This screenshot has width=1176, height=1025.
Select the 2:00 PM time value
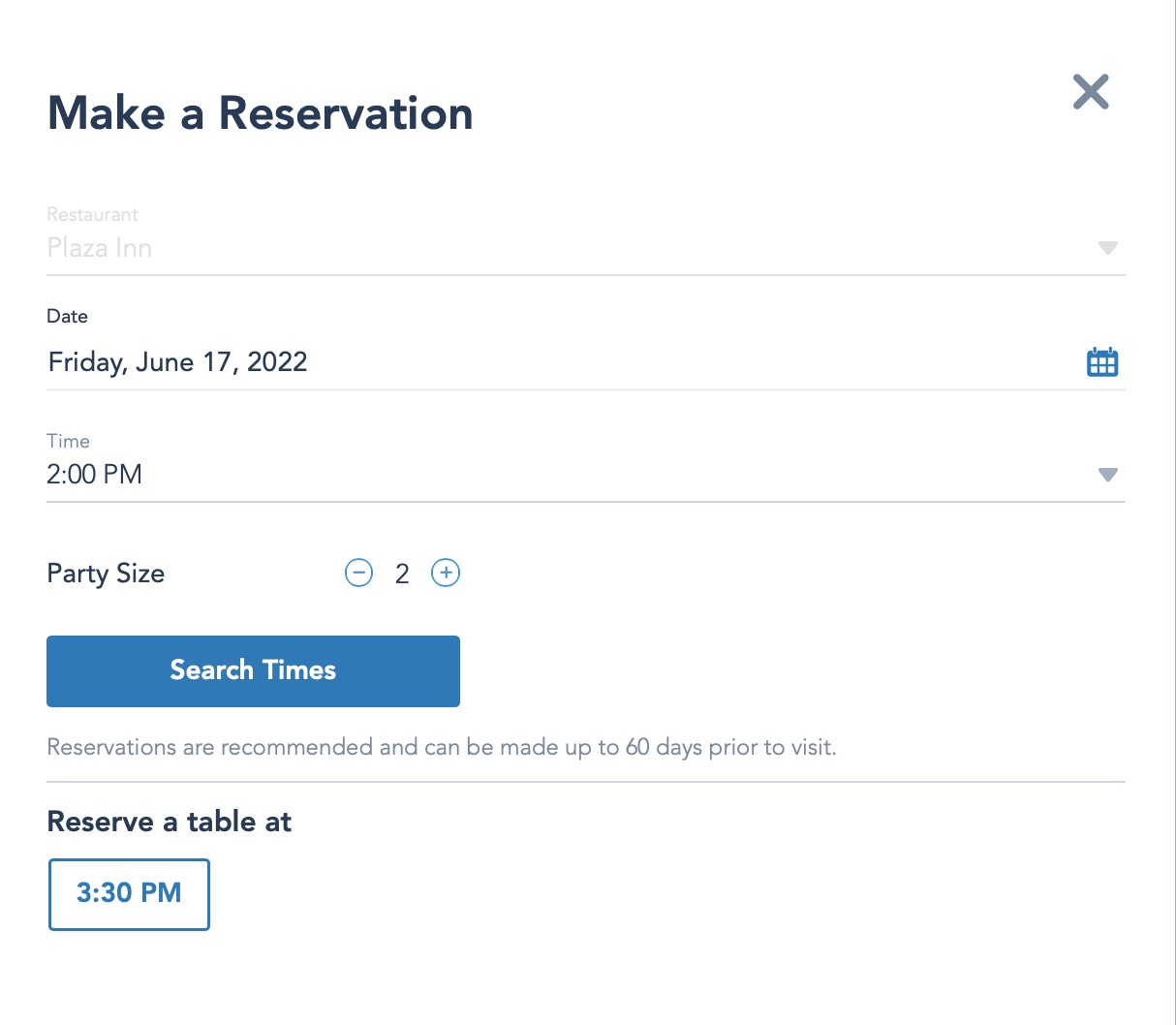pyautogui.click(x=95, y=475)
